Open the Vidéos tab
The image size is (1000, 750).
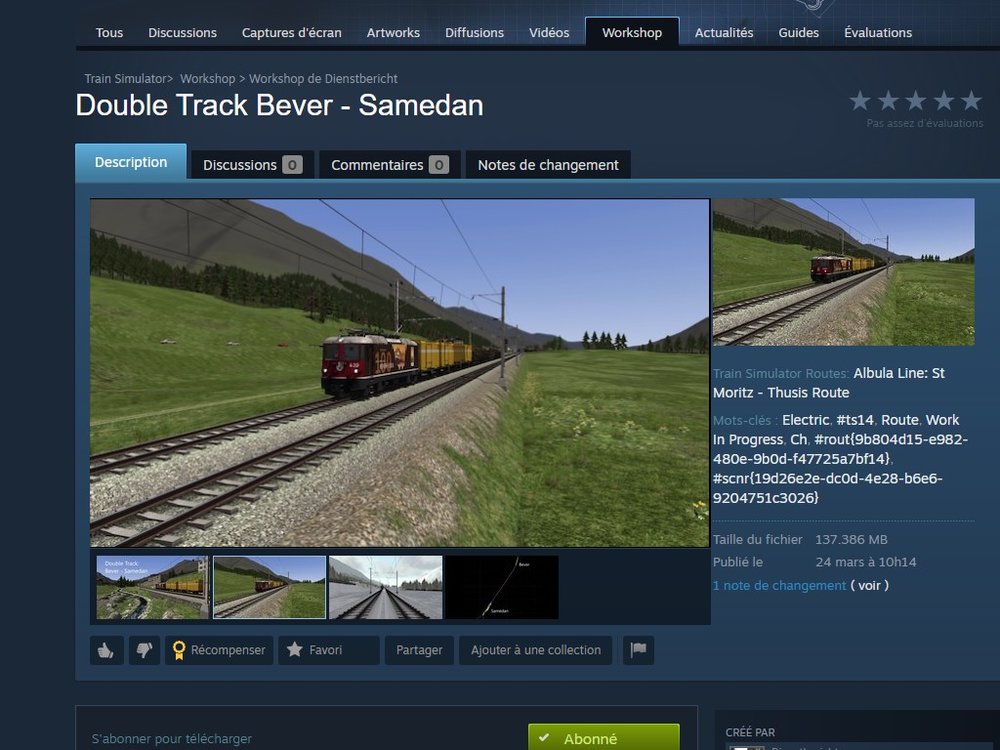pos(549,33)
